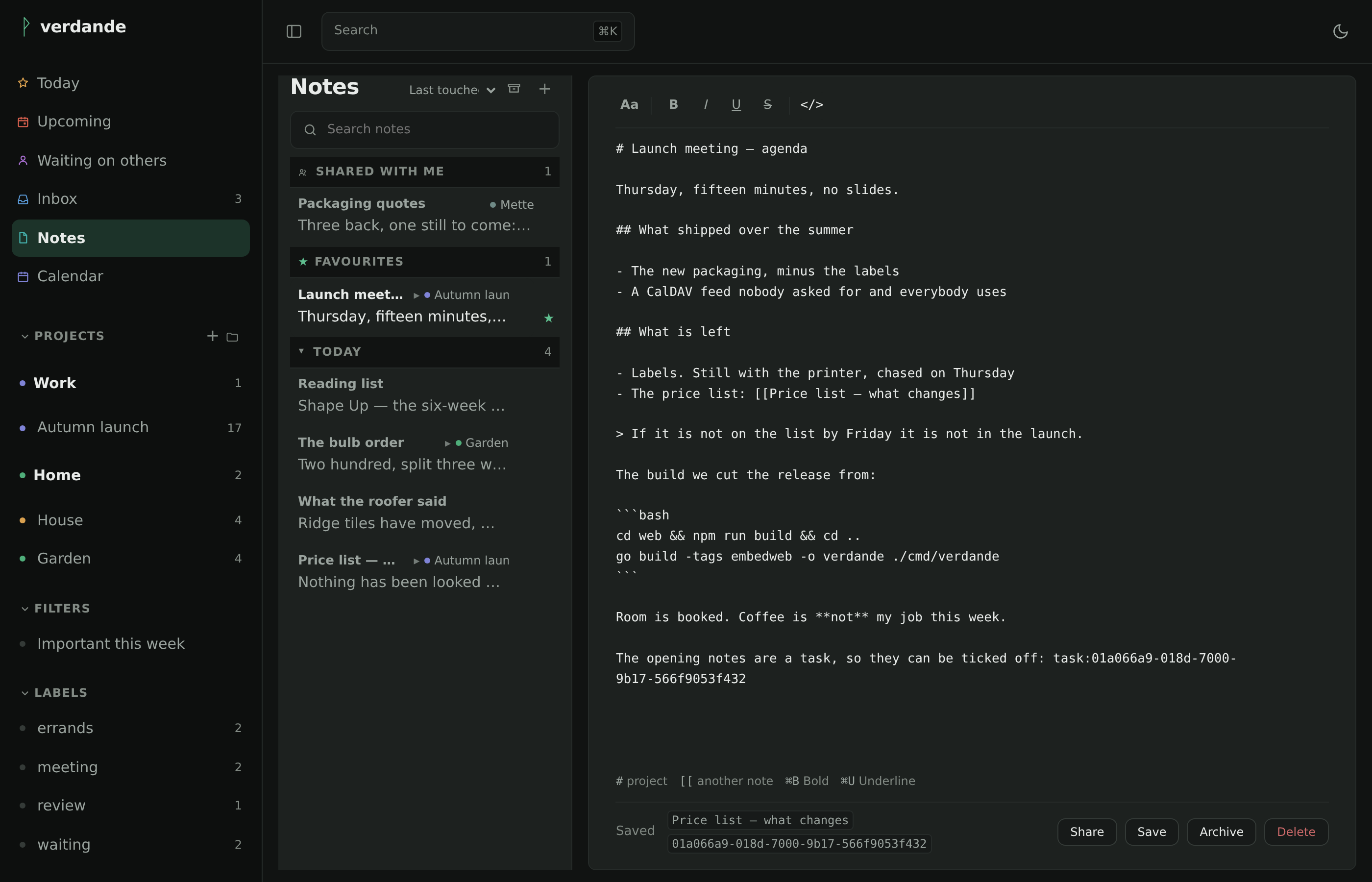Click the Search notes field
Image resolution: width=1372 pixels, height=882 pixels.
pos(424,129)
